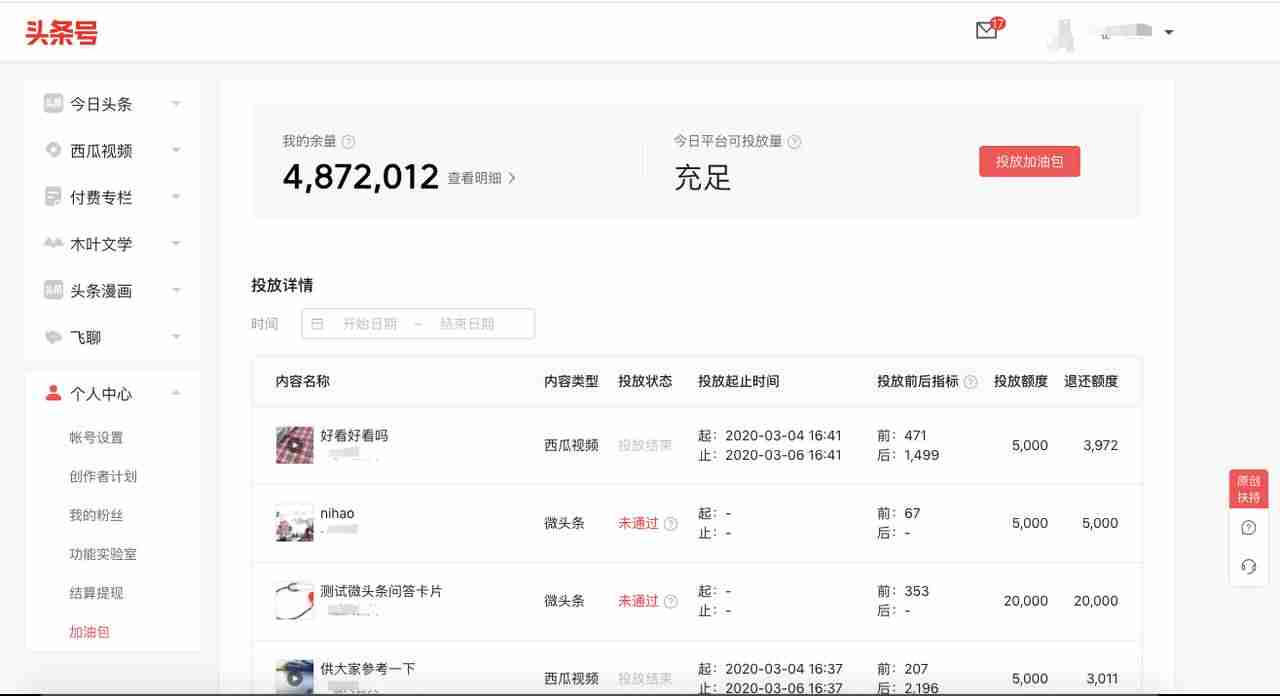Click the 好看好看吗 content title
Viewport: 1280px width, 696px height.
[x=354, y=436]
